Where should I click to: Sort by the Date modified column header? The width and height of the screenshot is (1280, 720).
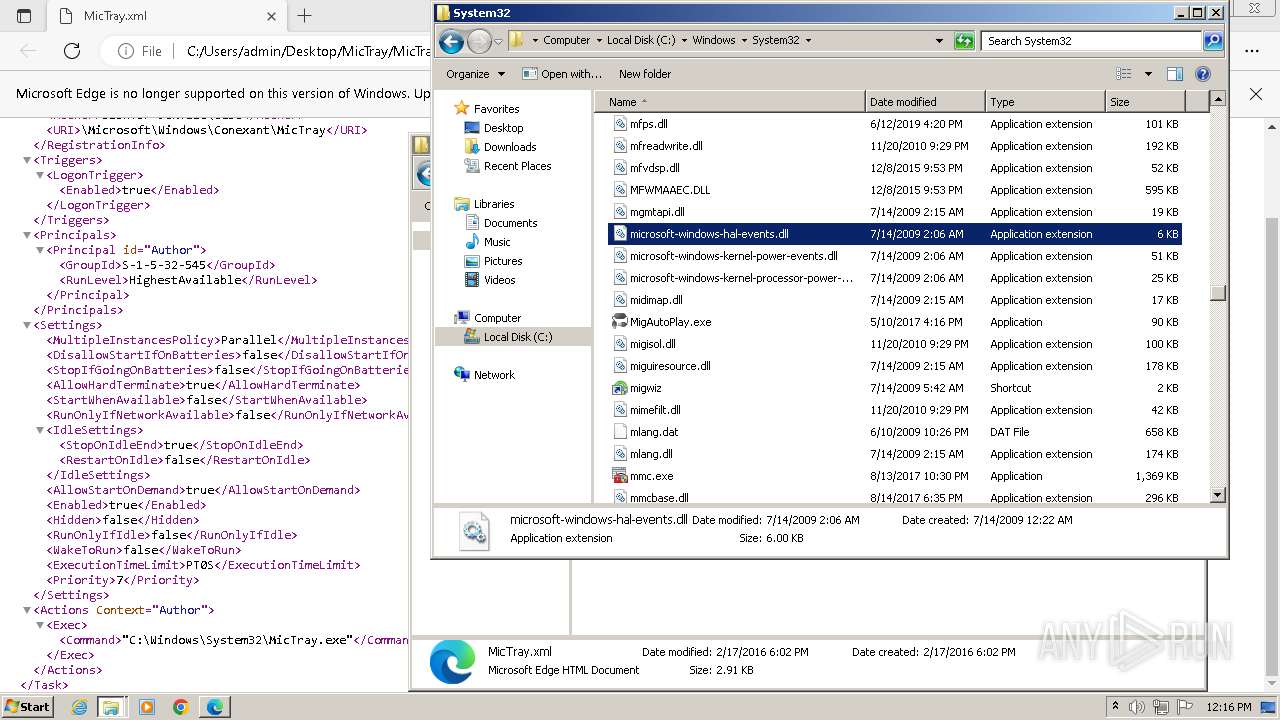pyautogui.click(x=925, y=102)
